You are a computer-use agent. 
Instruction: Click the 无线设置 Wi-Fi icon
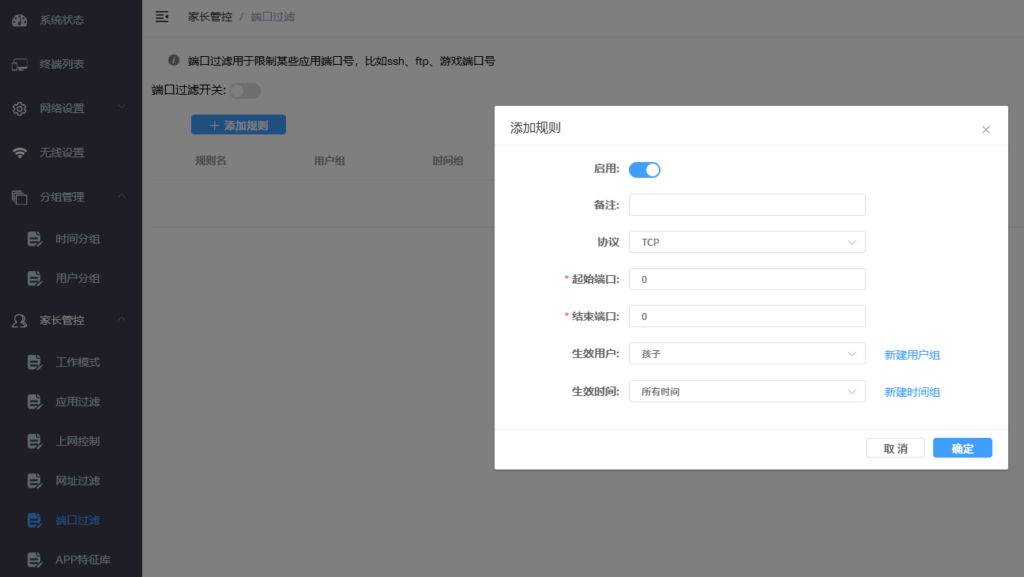pos(20,153)
